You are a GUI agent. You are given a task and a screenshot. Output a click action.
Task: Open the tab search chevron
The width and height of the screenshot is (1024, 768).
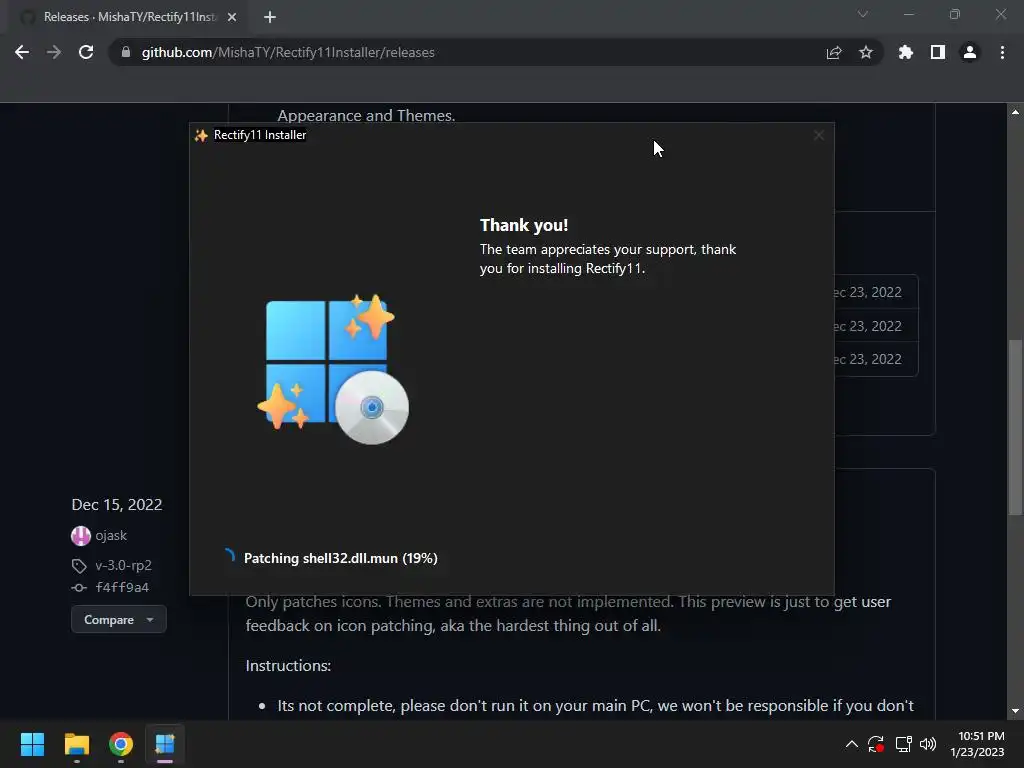point(863,14)
